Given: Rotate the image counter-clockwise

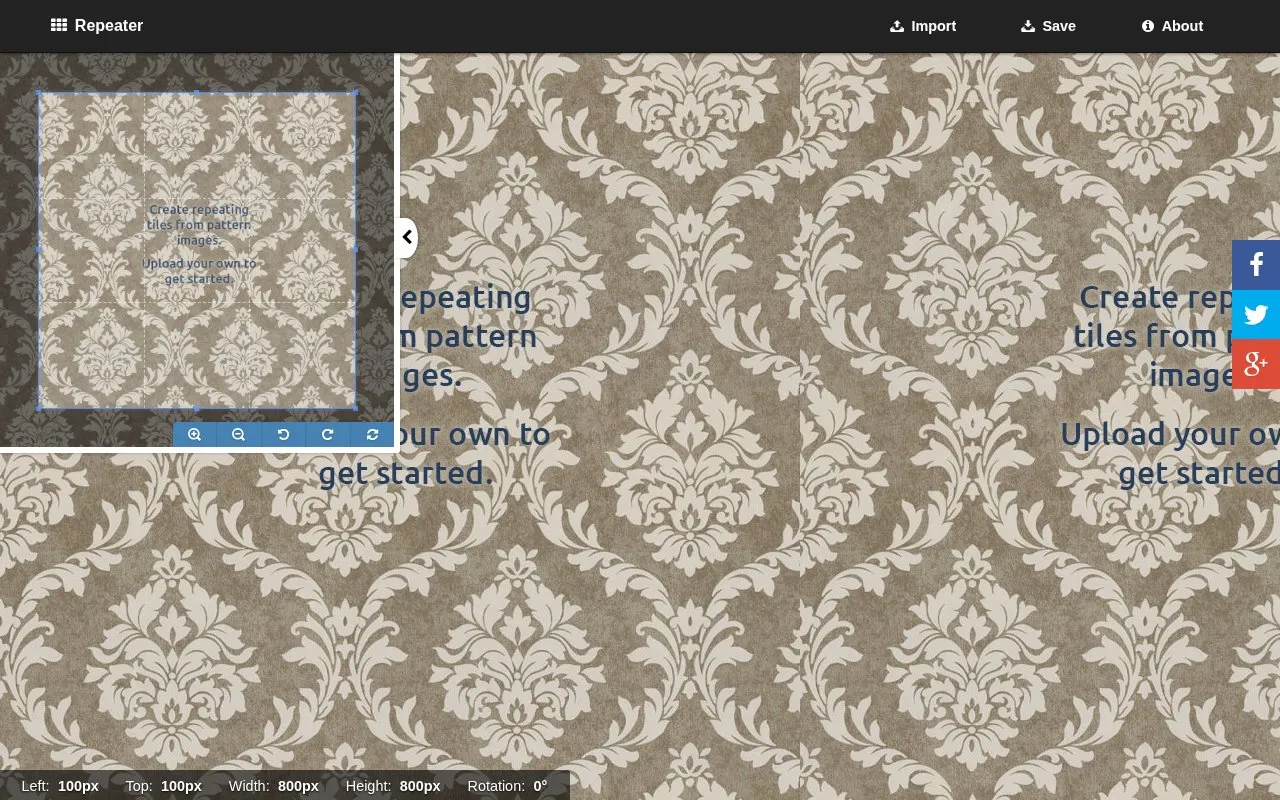Looking at the screenshot, I should pyautogui.click(x=283, y=434).
